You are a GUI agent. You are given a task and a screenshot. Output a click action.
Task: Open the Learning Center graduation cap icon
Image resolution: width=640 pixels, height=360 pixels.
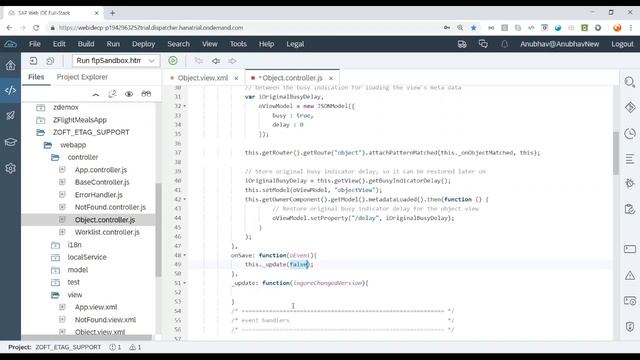(x=10, y=142)
